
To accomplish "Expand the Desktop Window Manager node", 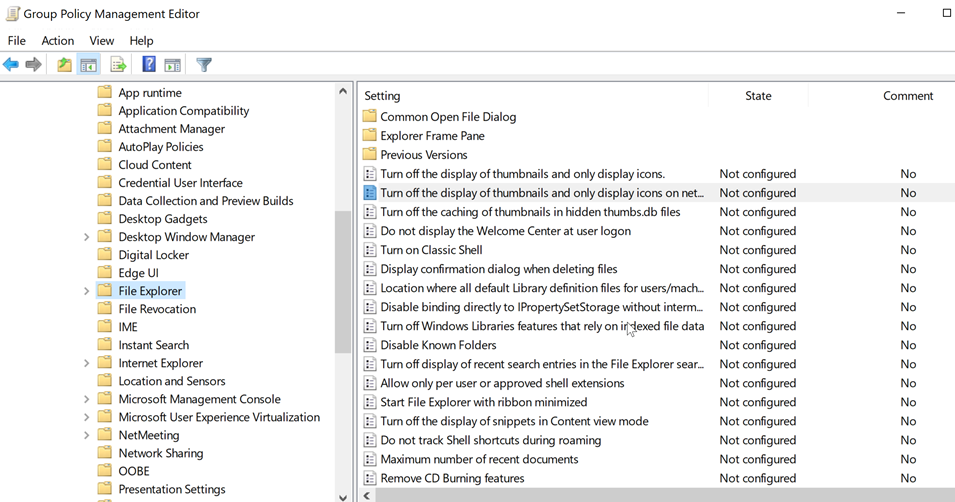I will [86, 237].
